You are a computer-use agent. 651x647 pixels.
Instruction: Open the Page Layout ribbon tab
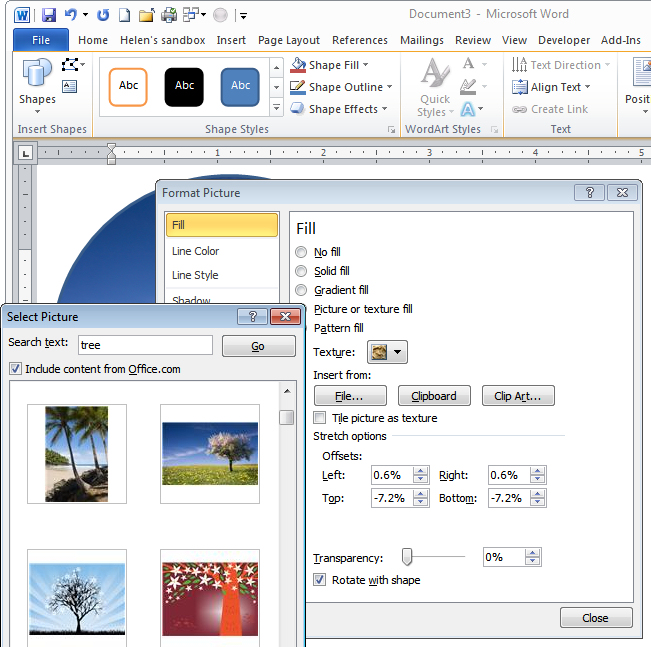(289, 40)
